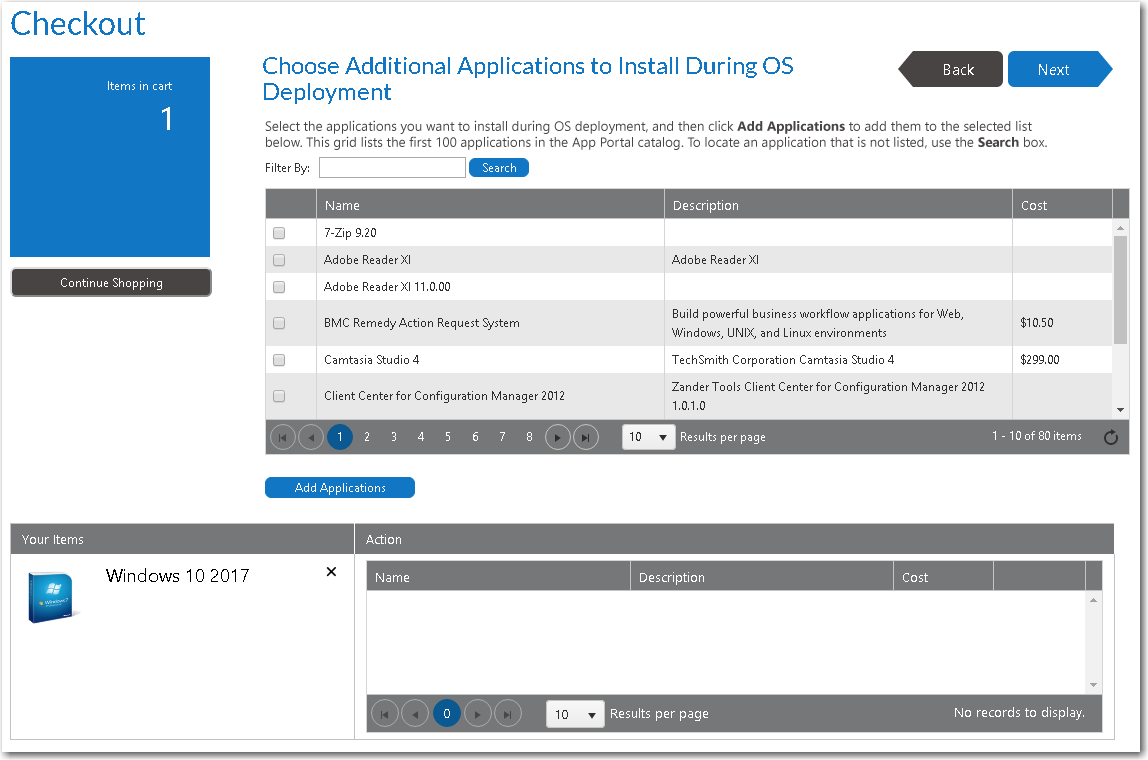Viewport: 1148px width, 760px height.
Task: Go to first page in applications grid
Action: coord(283,437)
